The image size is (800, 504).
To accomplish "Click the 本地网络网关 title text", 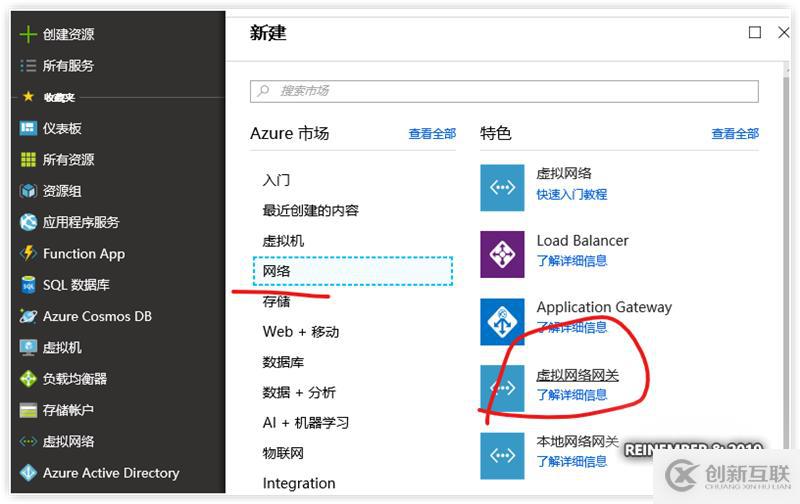I will coord(578,441).
